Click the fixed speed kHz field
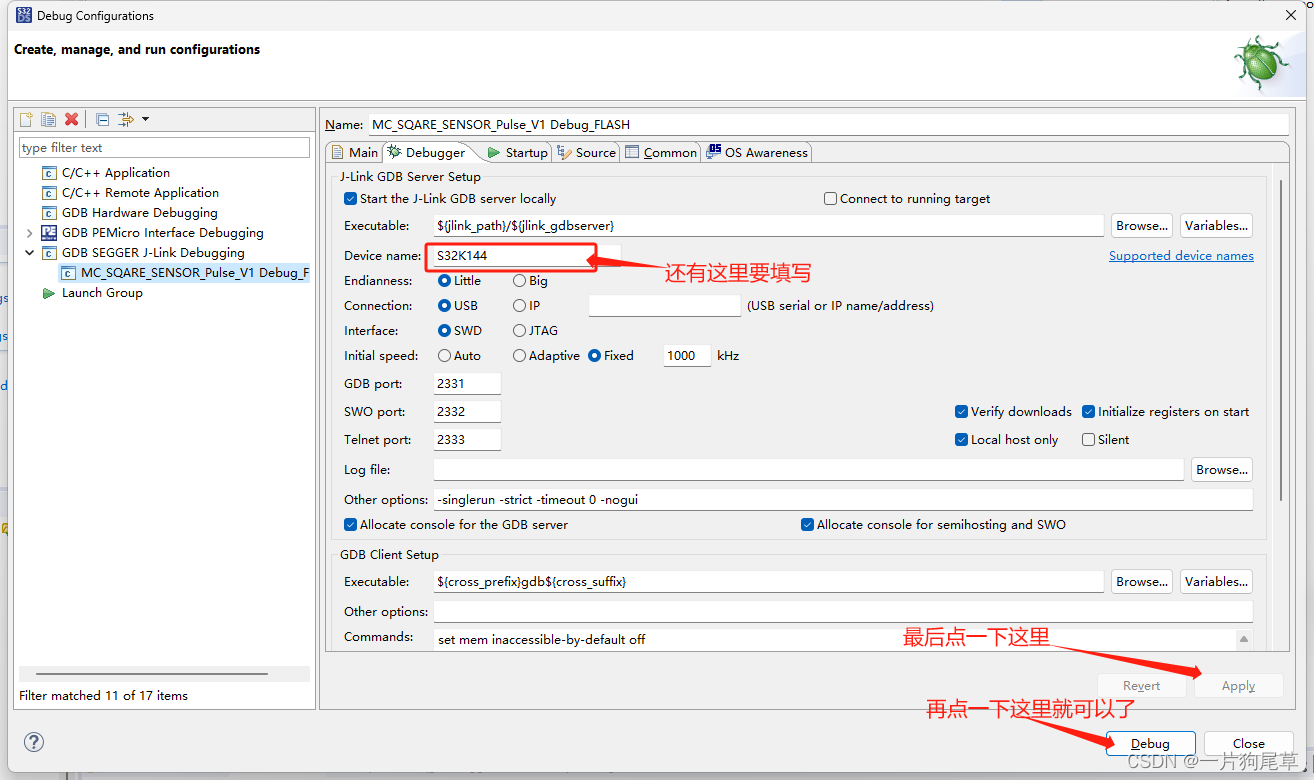This screenshot has width=1314, height=780. (x=688, y=356)
